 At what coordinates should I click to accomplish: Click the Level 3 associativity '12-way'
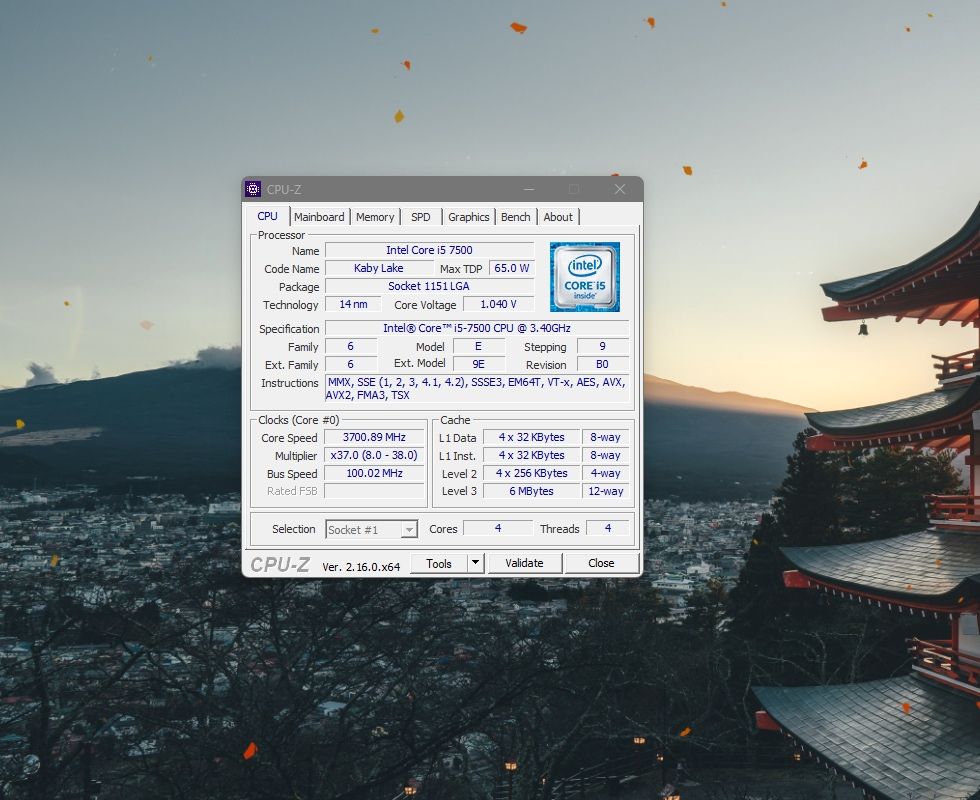605,491
